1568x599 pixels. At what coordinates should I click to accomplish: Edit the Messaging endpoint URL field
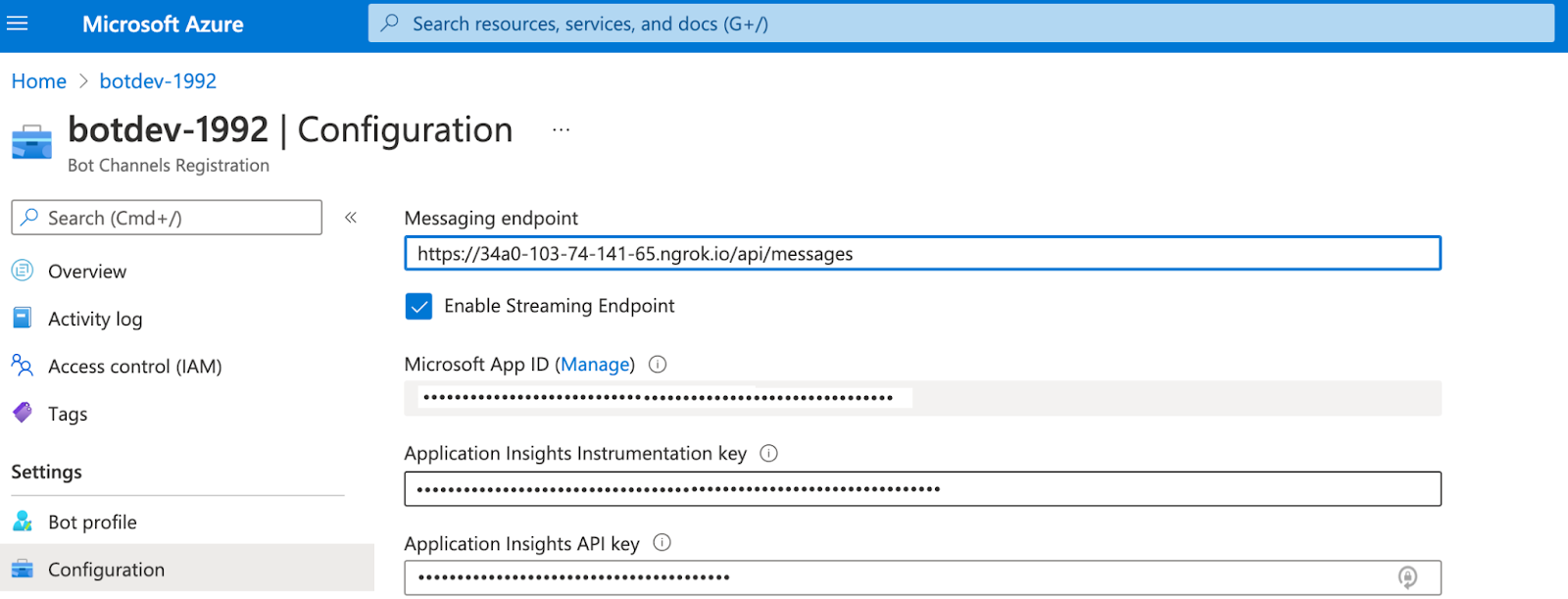point(922,254)
